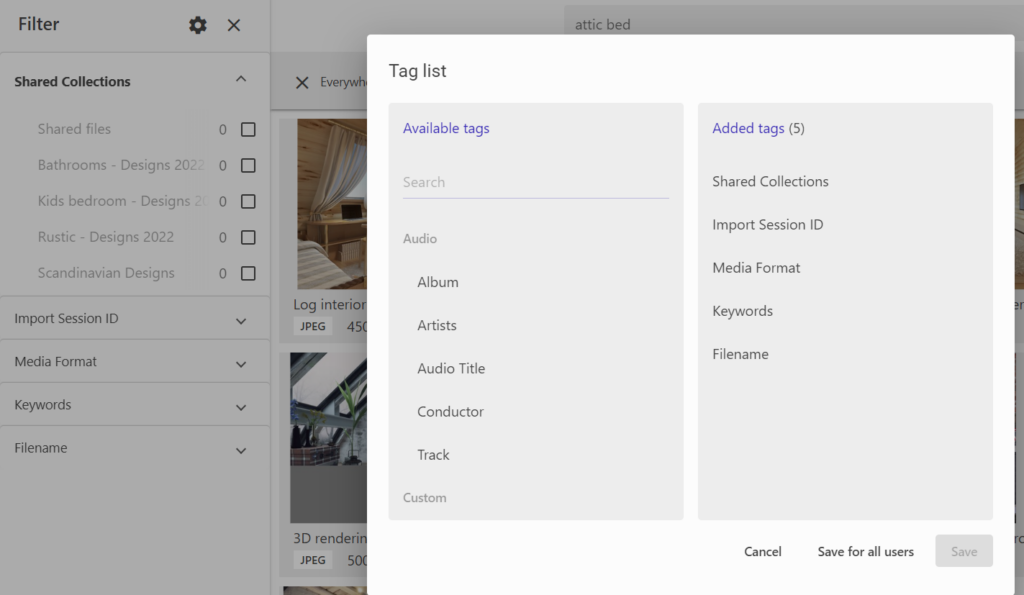Expand the Filename filter section
Image resolution: width=1024 pixels, height=595 pixels.
(240, 450)
